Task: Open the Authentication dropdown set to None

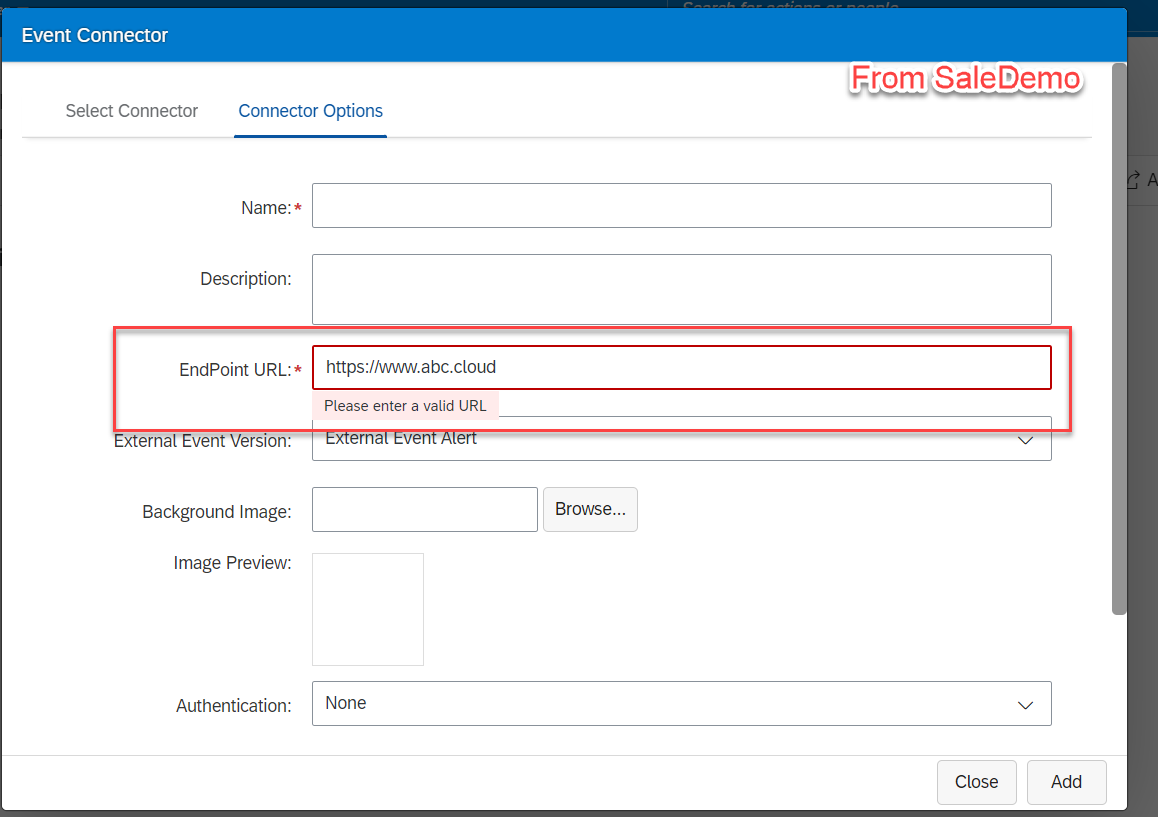Action: (x=681, y=703)
